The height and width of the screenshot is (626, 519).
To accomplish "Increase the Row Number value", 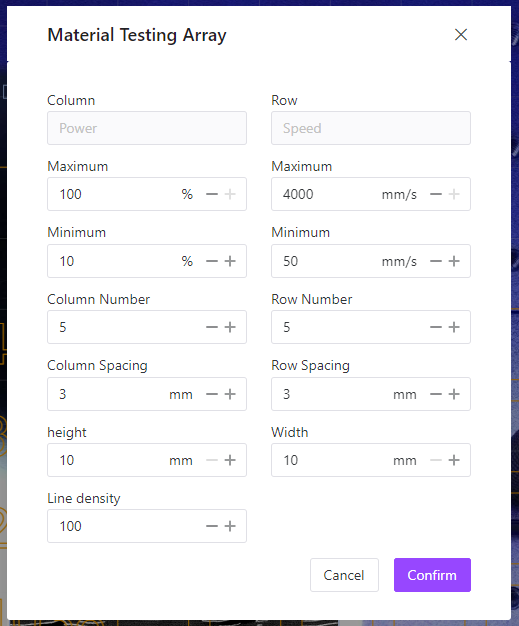I will point(454,327).
